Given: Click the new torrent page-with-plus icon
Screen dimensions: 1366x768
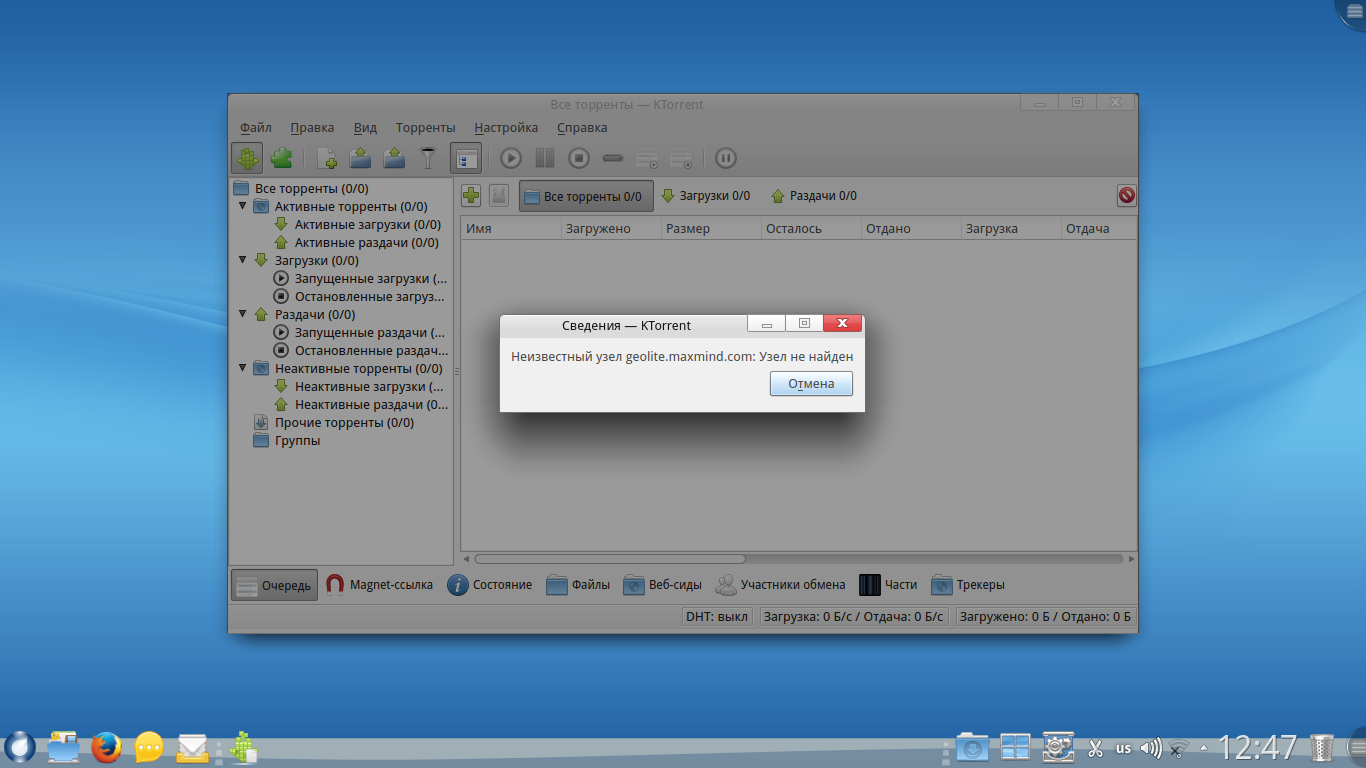Looking at the screenshot, I should tap(327, 158).
